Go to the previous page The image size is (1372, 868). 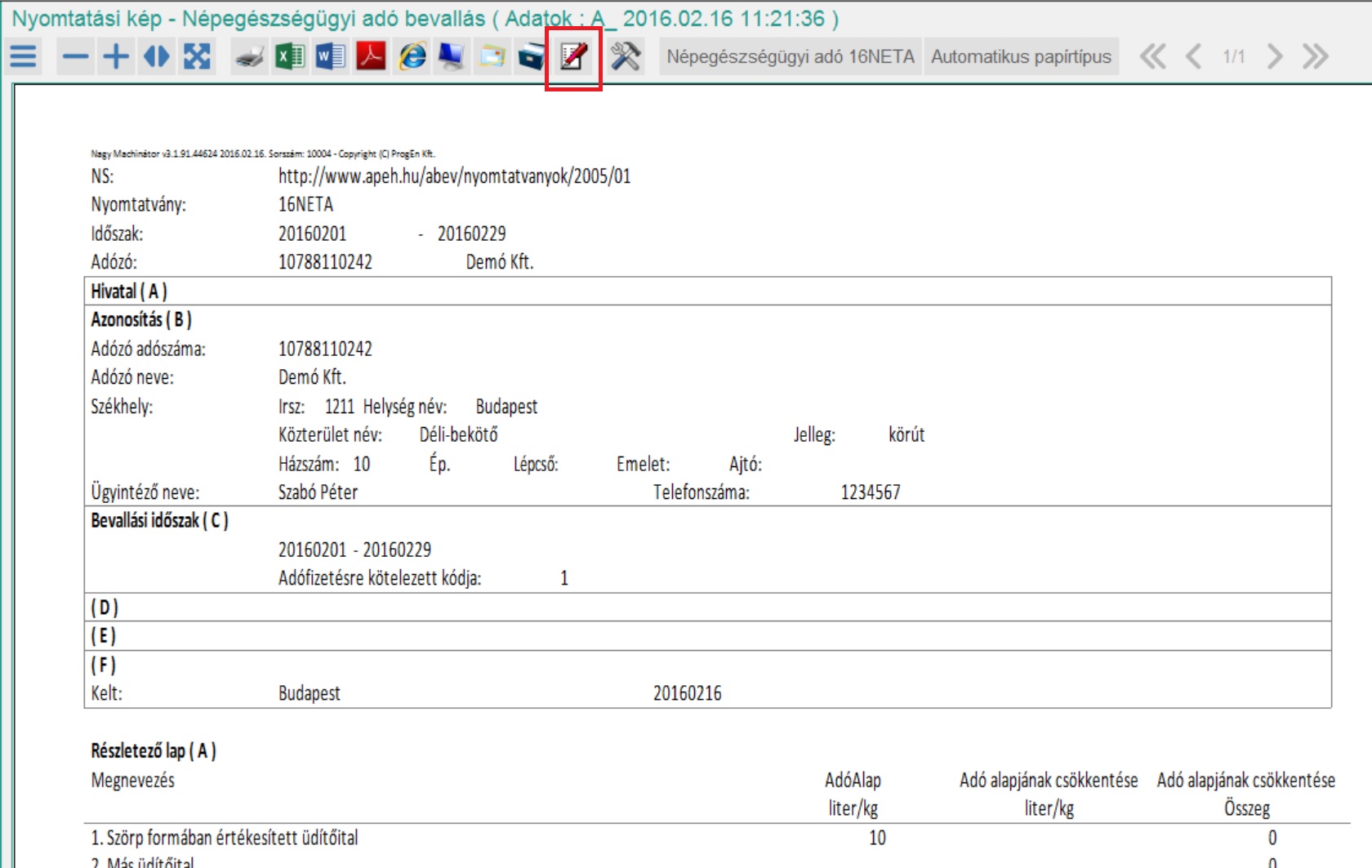click(x=1193, y=56)
